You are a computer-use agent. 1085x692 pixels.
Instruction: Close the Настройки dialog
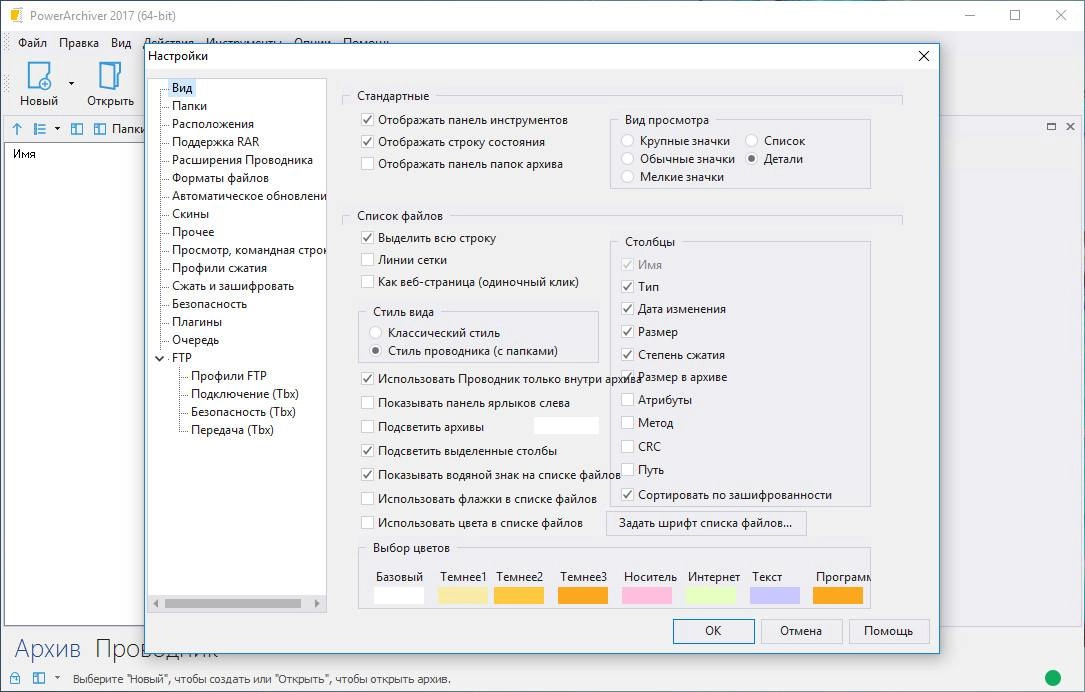923,56
